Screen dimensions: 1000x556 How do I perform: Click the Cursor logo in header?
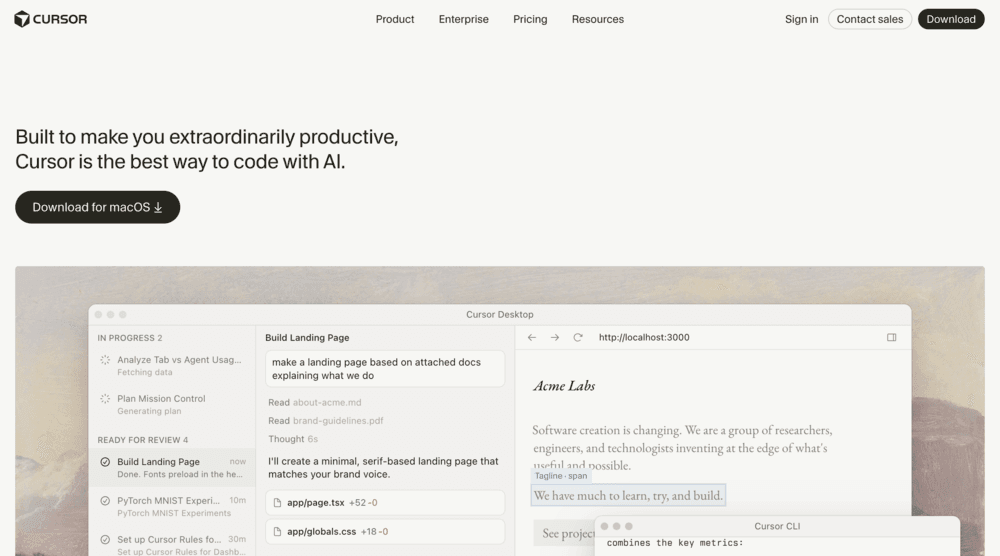[x=50, y=19]
